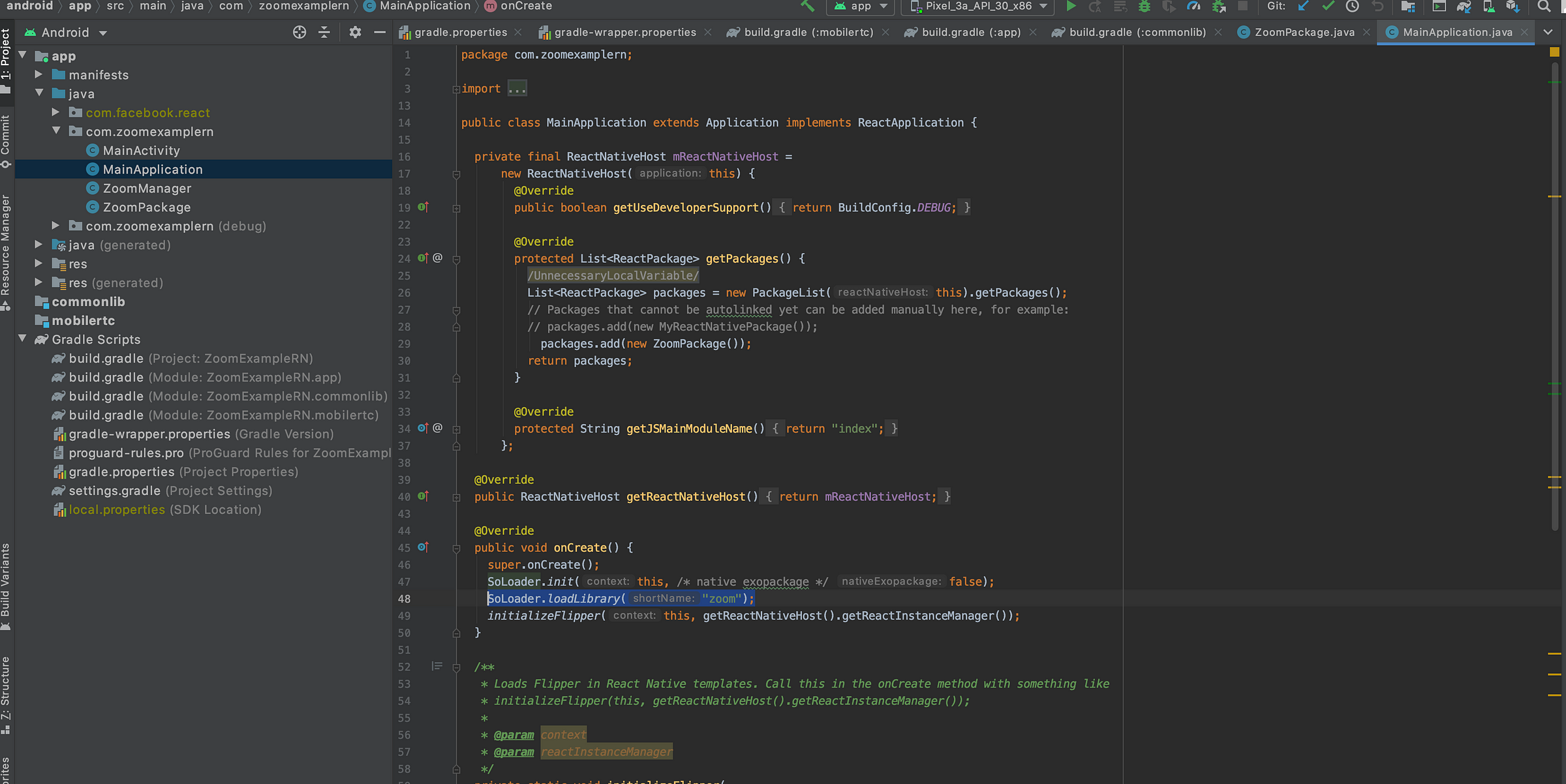1566x784 pixels.
Task: Click the Debug app bug icon
Action: [1144, 7]
